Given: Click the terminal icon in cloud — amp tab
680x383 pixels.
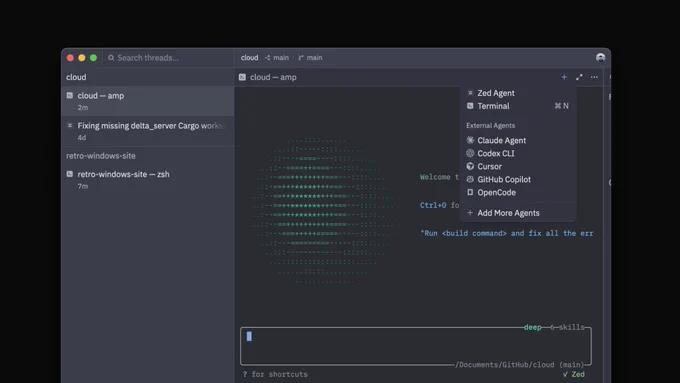Looking at the screenshot, I should click(242, 77).
